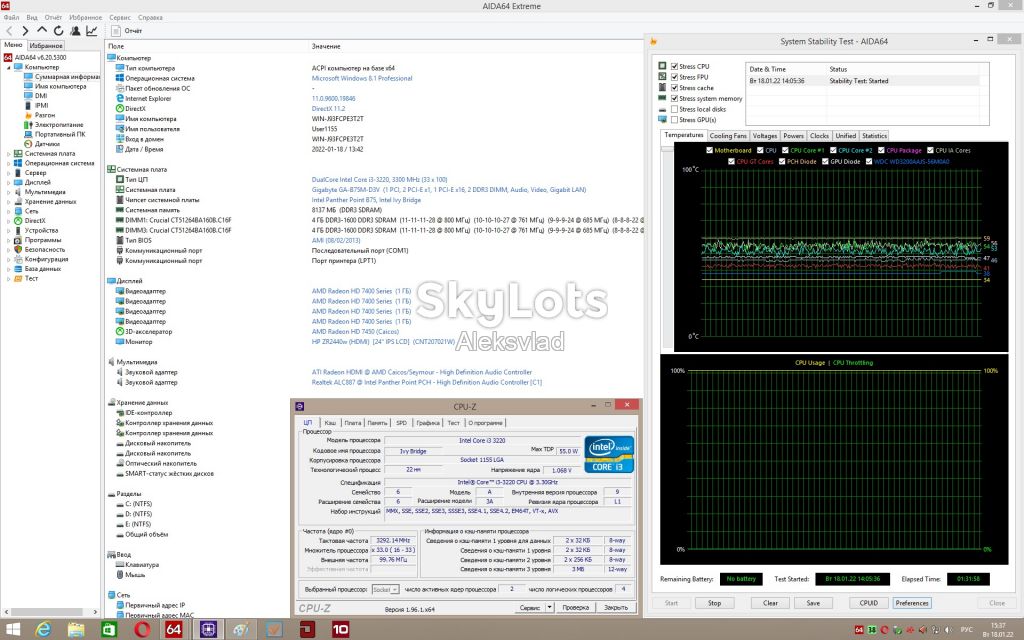1024x640 pixels.
Task: Switch to the Избранное tab in left panel
Action: click(46, 46)
